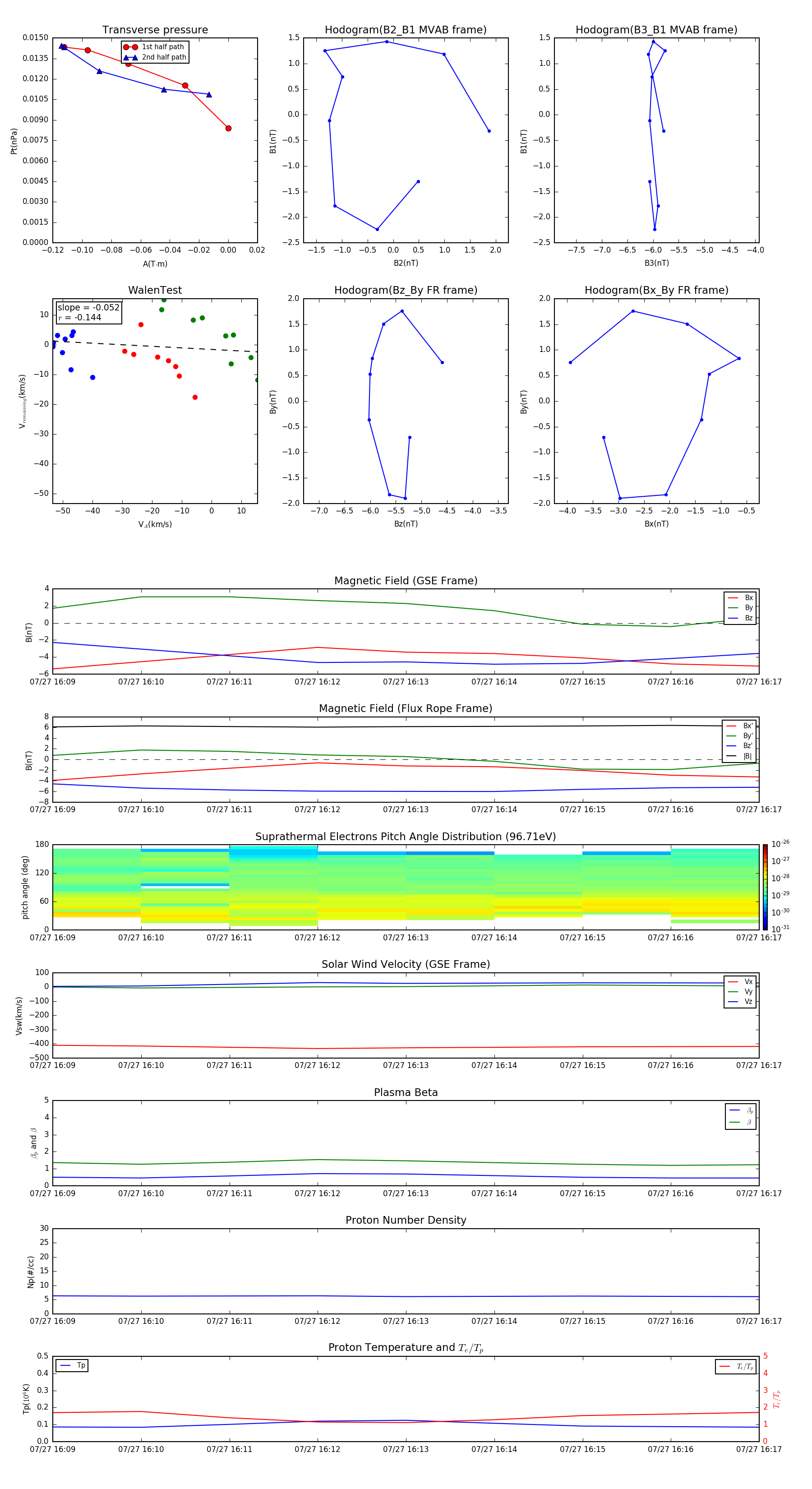Select the 'Magnetic Field (GSE Frame)' title
Viewport: 812px width, 1489px height.
406,581
